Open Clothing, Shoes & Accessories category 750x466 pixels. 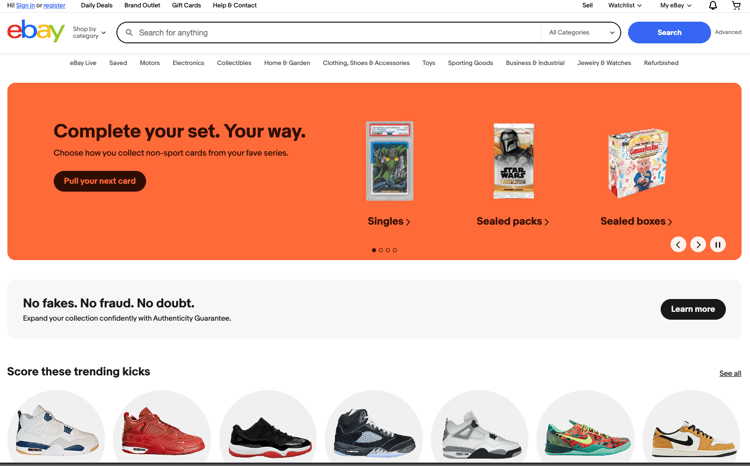point(366,63)
